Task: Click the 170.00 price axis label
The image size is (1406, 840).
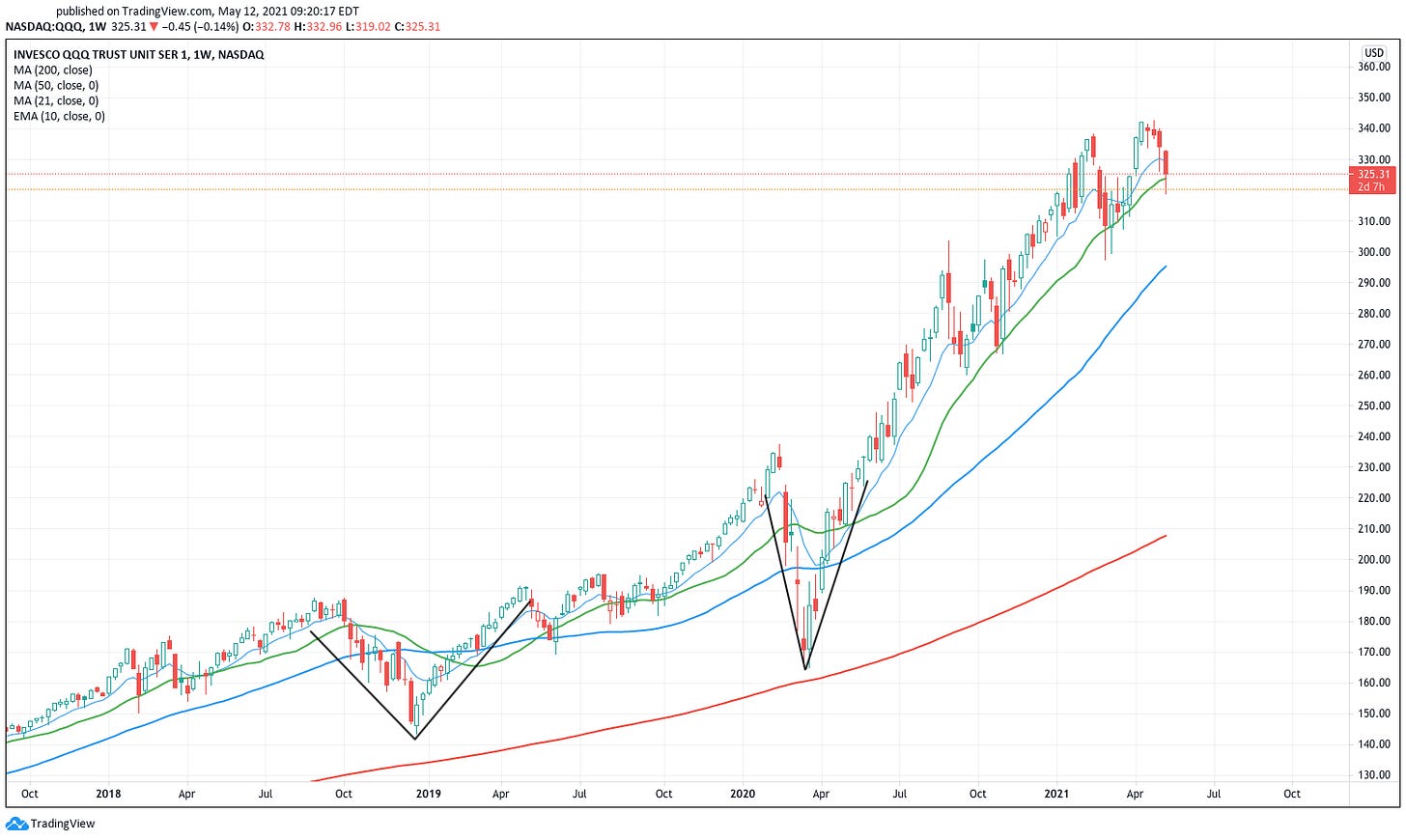Action: [x=1374, y=652]
